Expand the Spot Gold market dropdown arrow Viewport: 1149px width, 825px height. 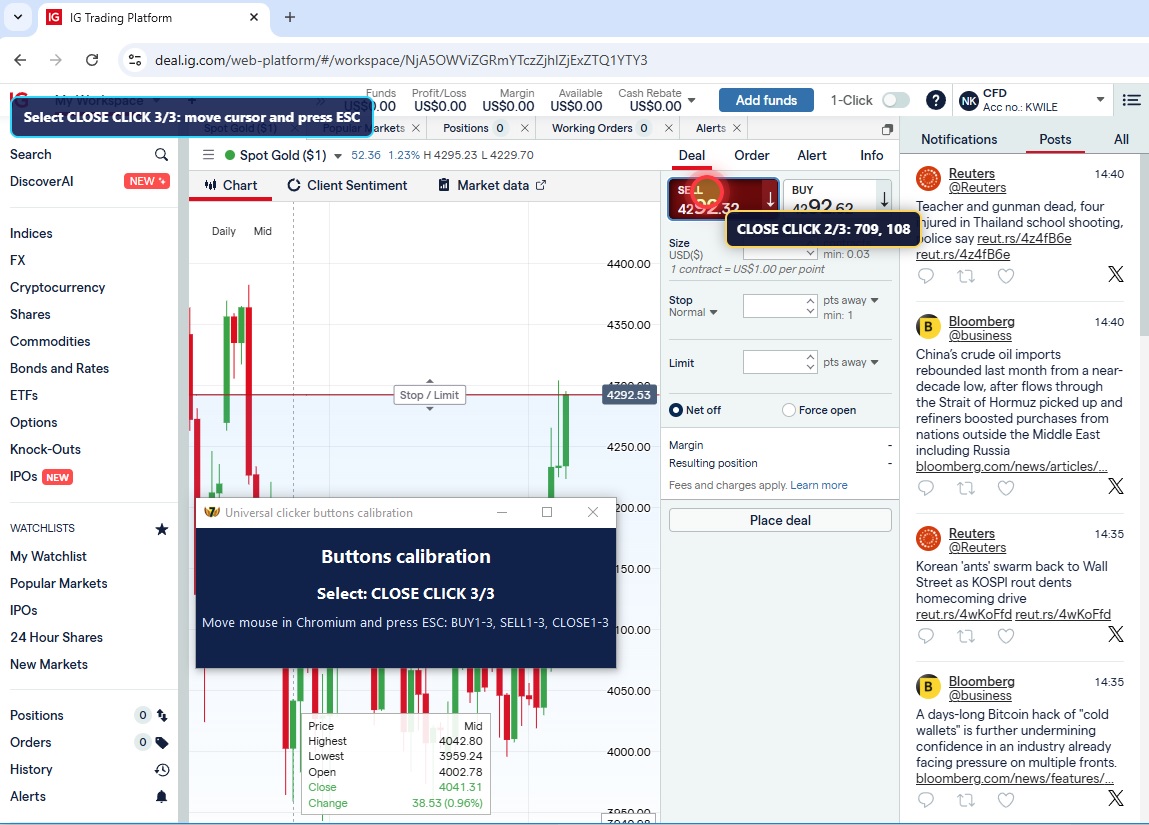coord(338,156)
